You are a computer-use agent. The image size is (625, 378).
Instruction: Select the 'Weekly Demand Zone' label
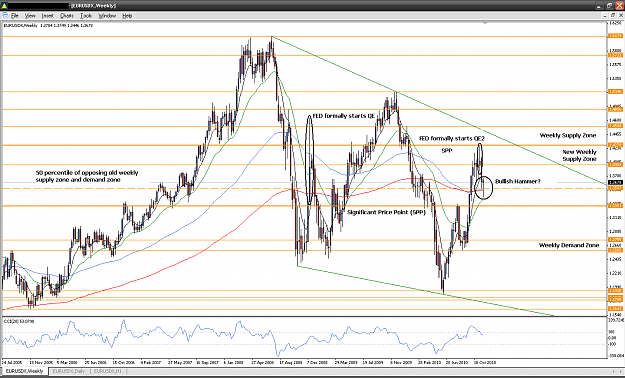pos(569,245)
